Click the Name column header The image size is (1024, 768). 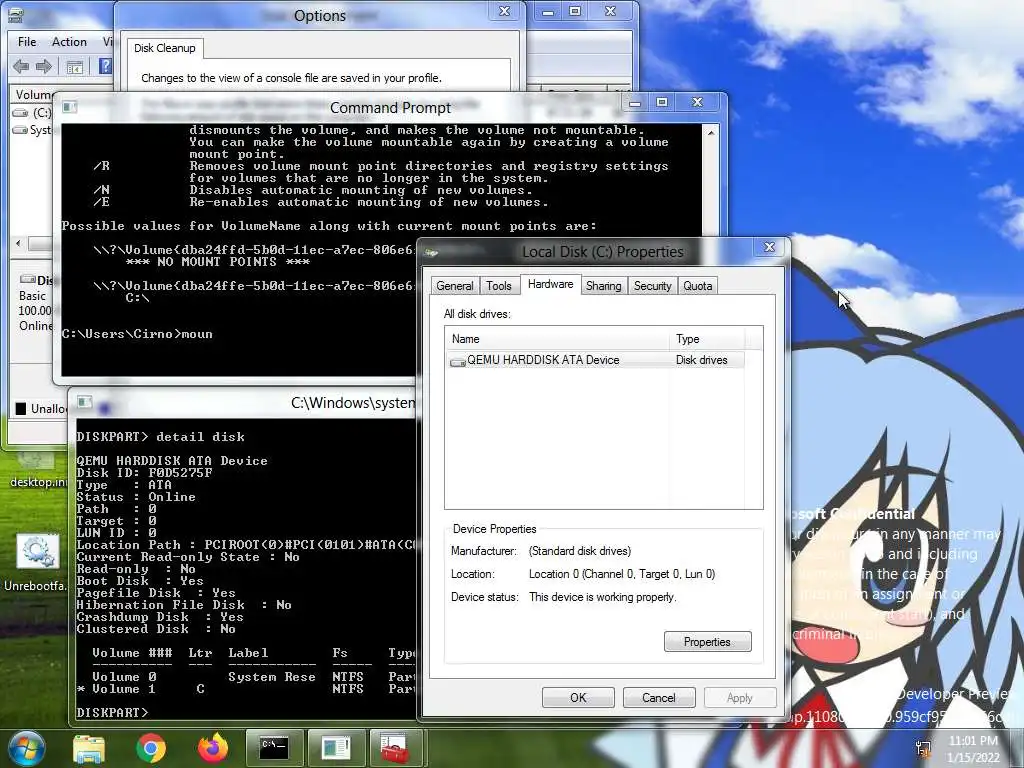click(x=557, y=339)
